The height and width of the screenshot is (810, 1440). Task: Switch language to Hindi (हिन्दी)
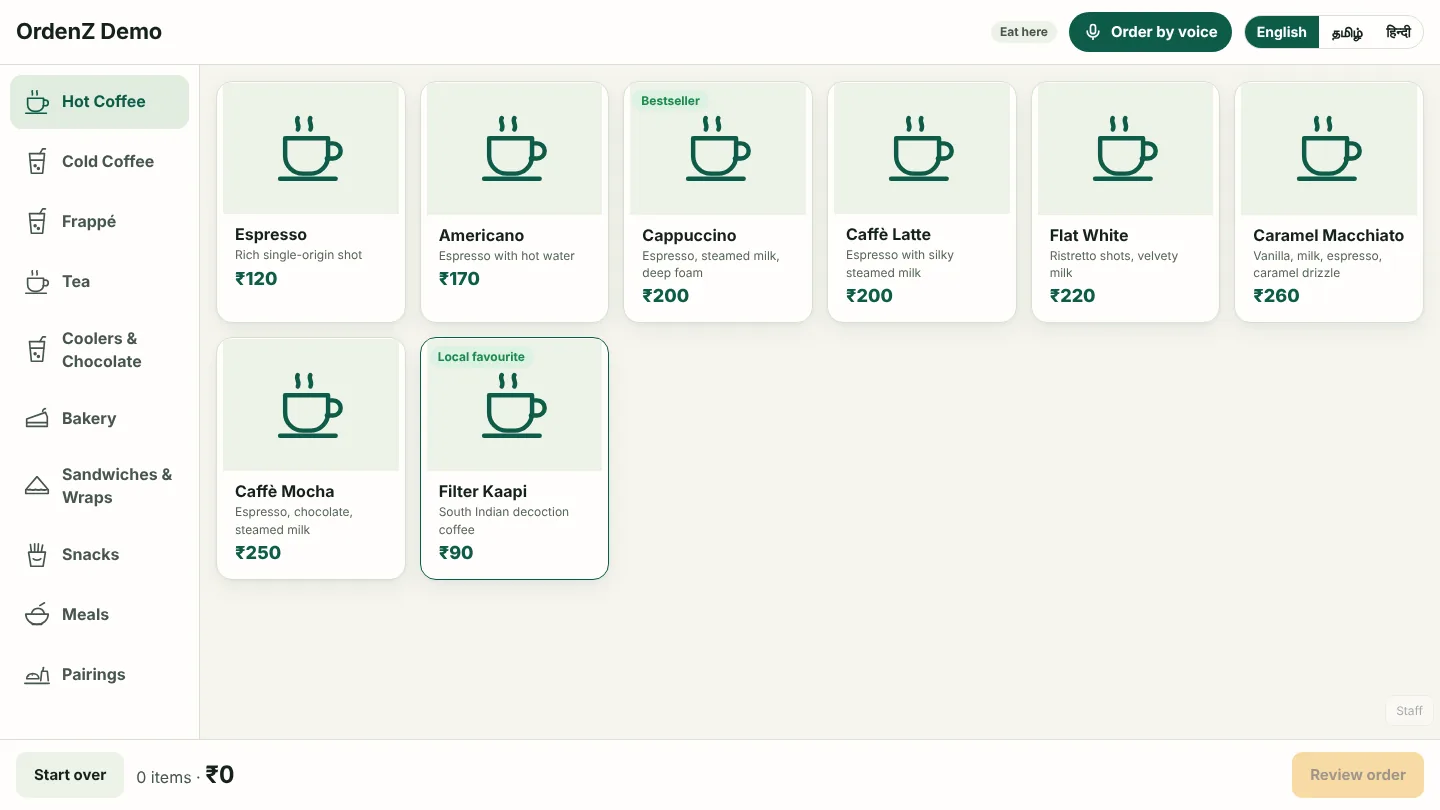(1398, 32)
